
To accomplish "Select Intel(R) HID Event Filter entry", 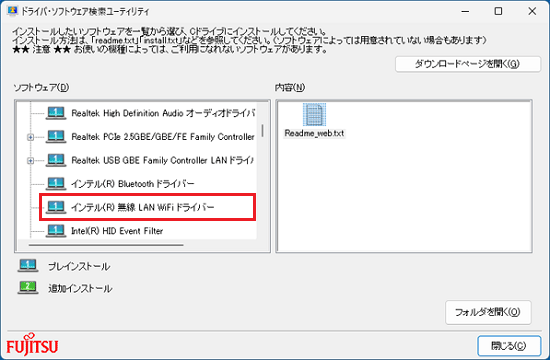I will coord(117,231).
